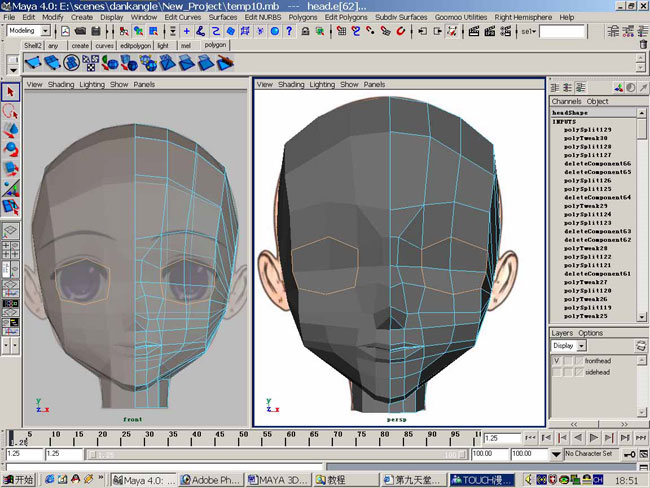The image size is (650, 488).
Task: Pick the Lasso select tool
Action: pos(10,111)
